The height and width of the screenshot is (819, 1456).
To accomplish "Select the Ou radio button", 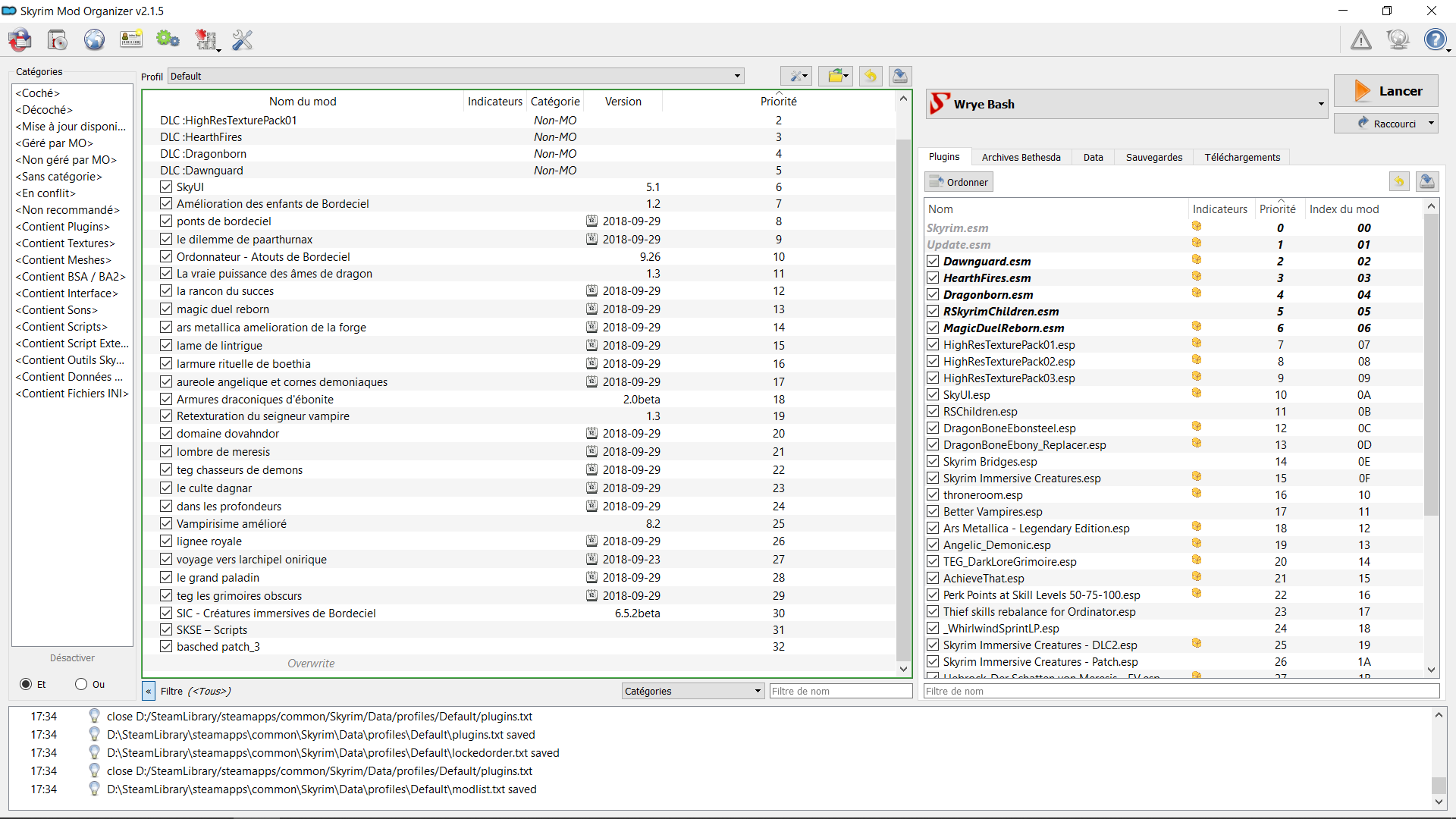I will (81, 684).
